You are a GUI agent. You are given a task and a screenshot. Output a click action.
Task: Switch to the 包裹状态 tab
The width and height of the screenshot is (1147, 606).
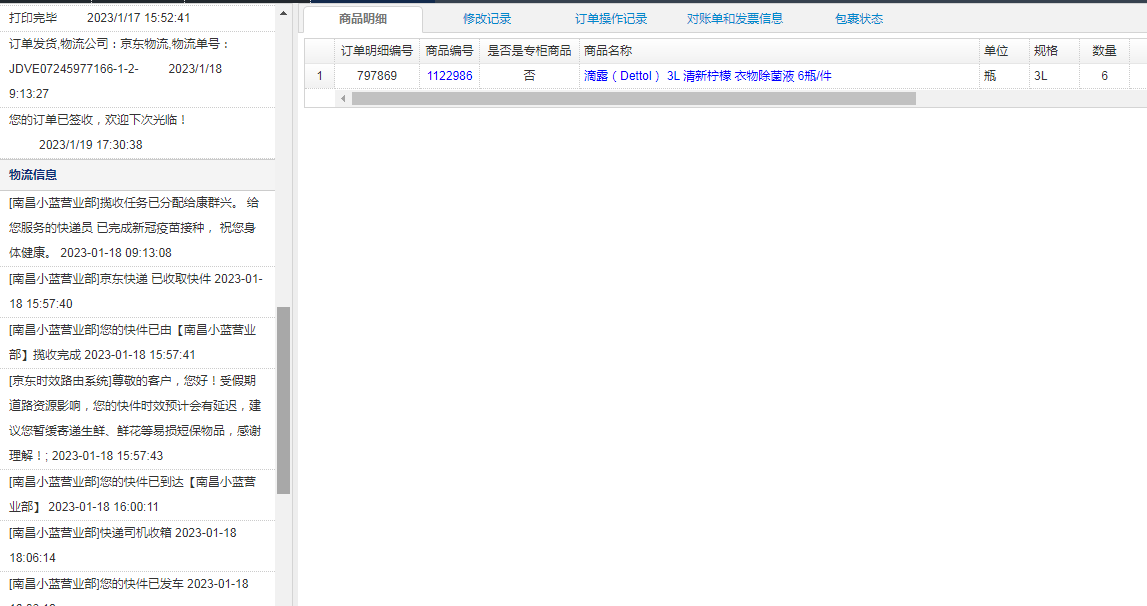[x=859, y=19]
